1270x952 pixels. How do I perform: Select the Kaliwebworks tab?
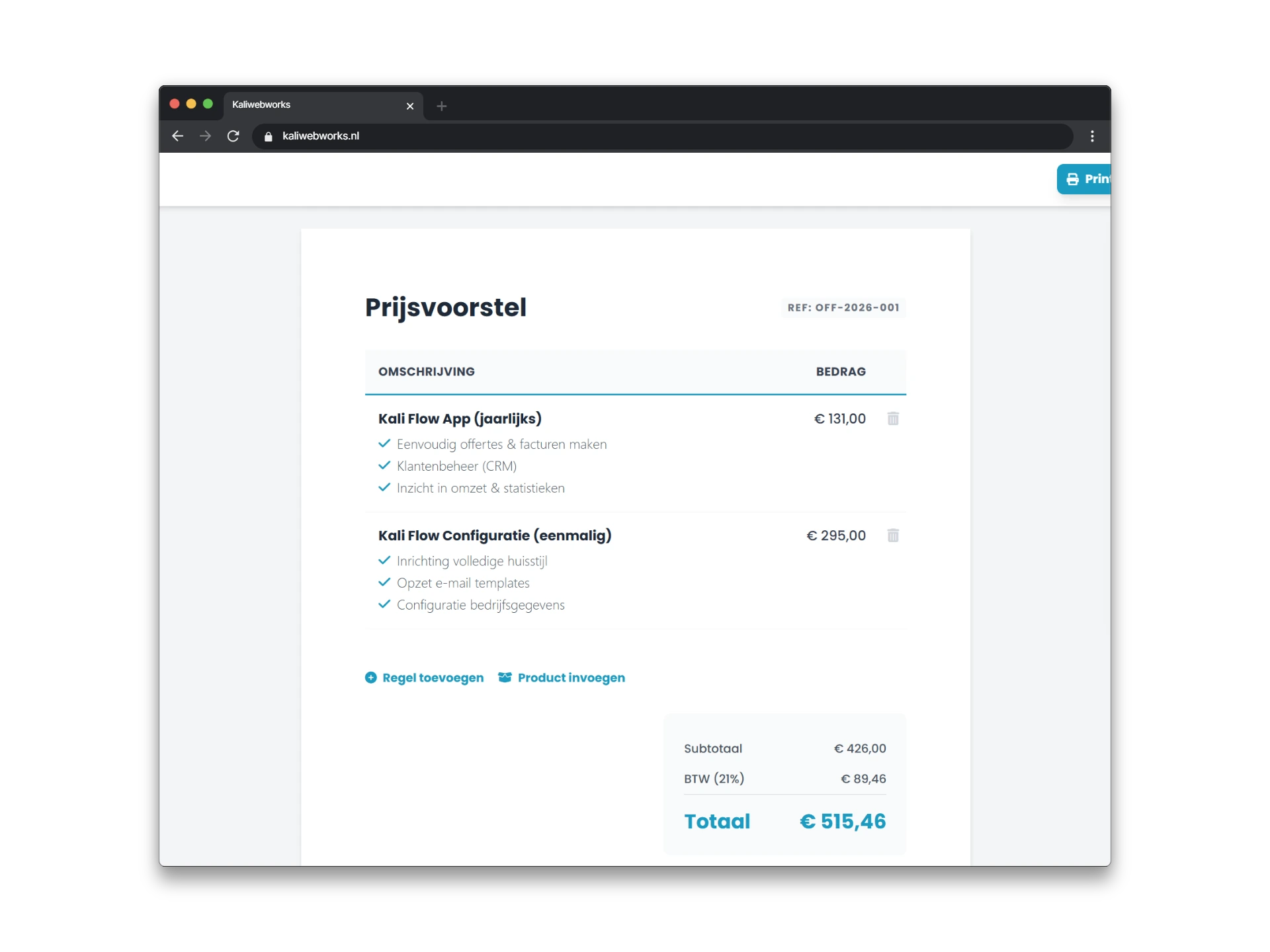coord(323,105)
